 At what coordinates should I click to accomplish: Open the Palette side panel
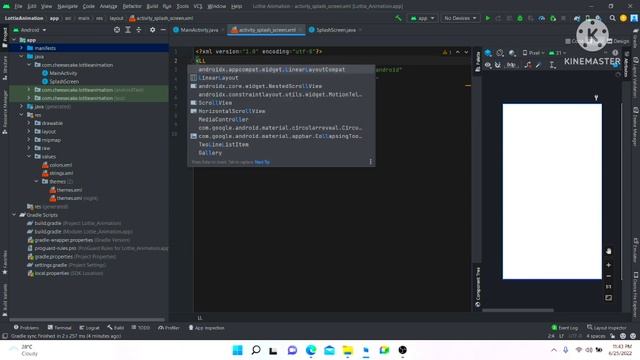pos(478,62)
